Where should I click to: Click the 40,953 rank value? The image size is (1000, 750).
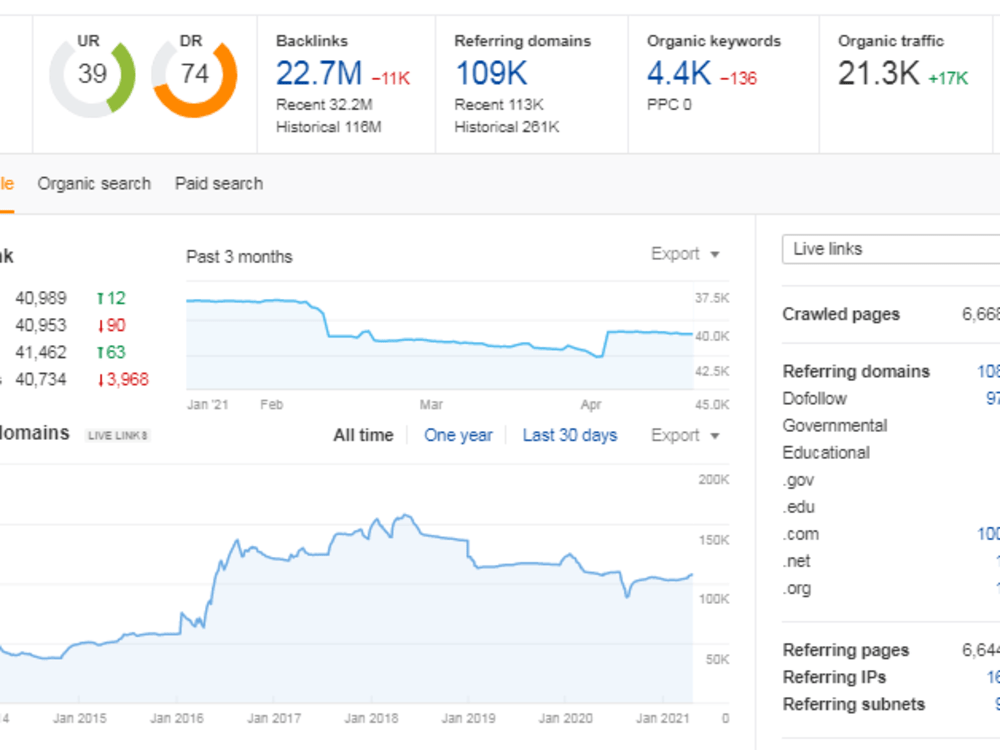41,325
